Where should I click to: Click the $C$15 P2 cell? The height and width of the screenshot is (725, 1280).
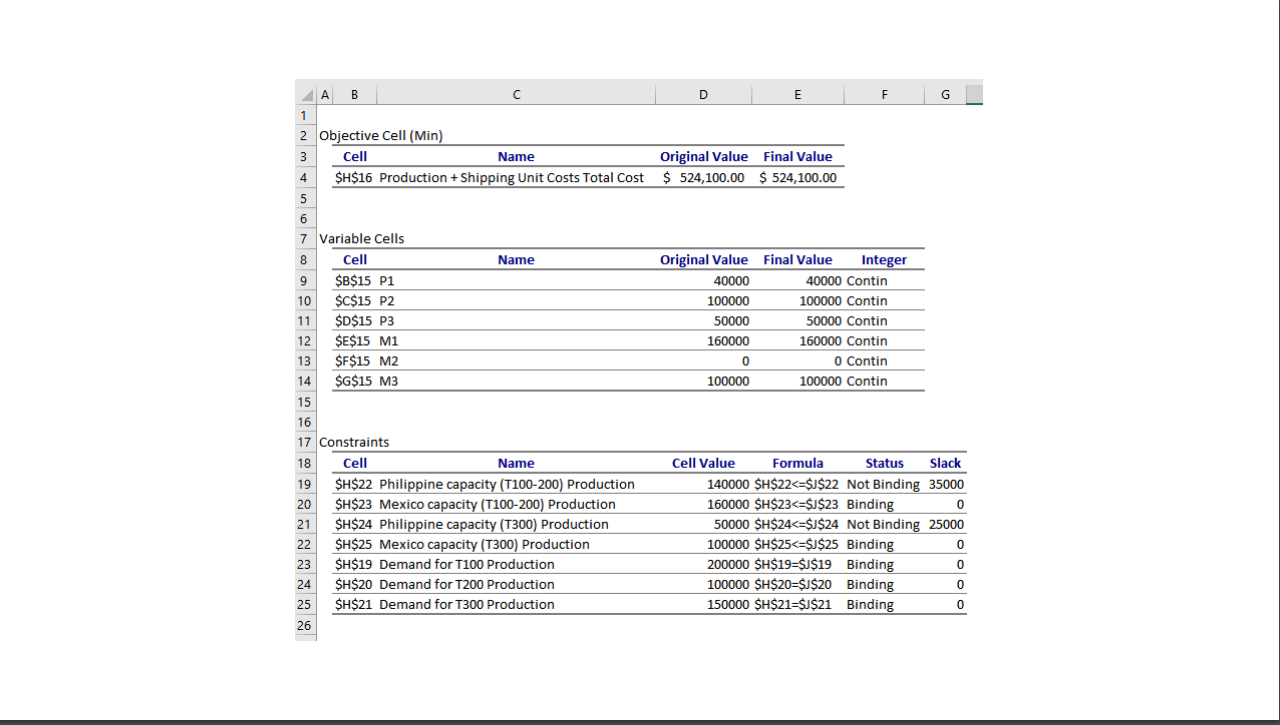click(364, 301)
